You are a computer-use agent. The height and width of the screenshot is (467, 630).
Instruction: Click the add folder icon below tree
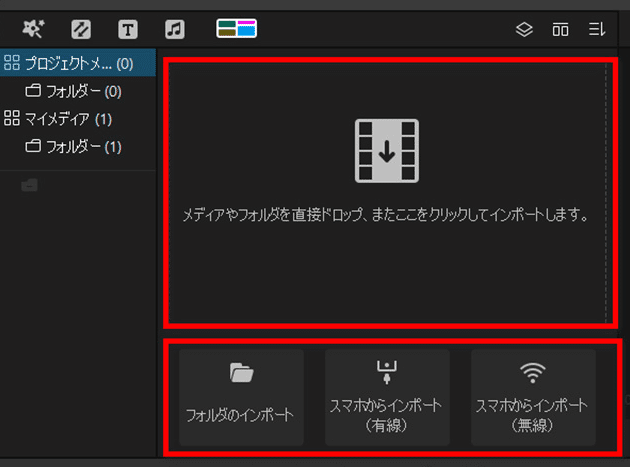tap(29, 184)
